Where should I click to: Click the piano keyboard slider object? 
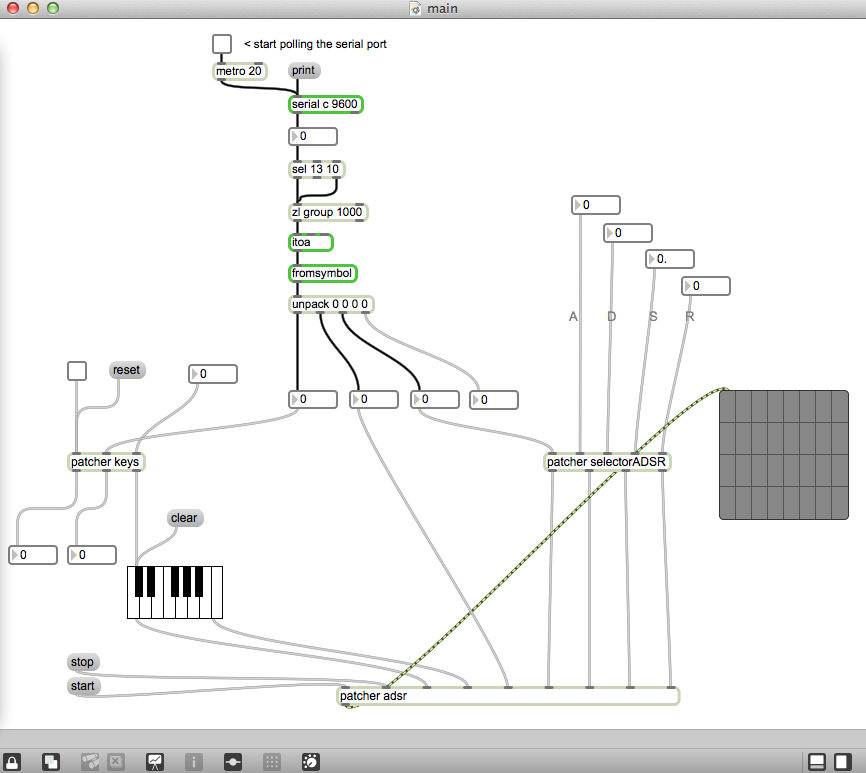pos(175,592)
